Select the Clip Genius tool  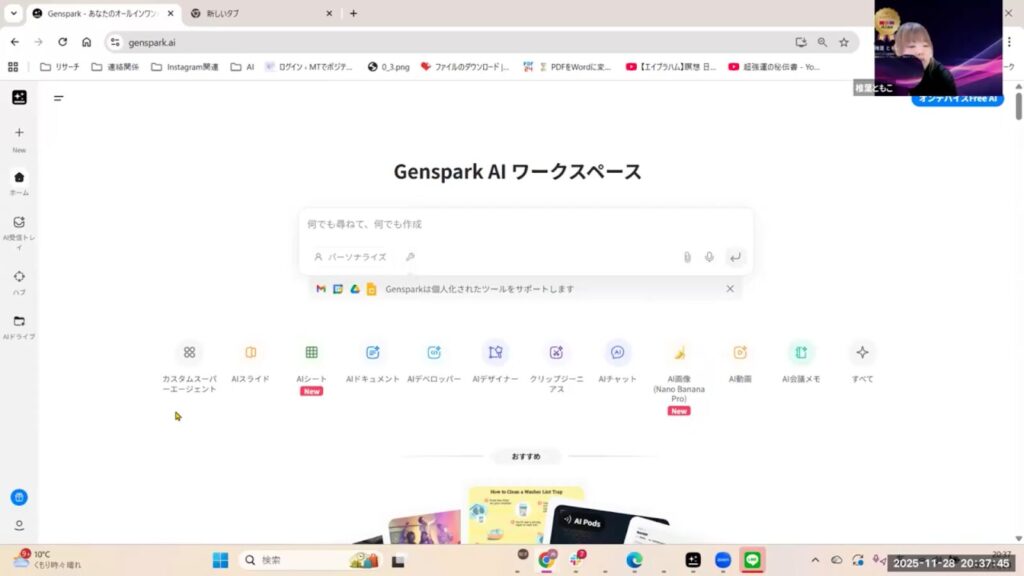click(x=556, y=353)
